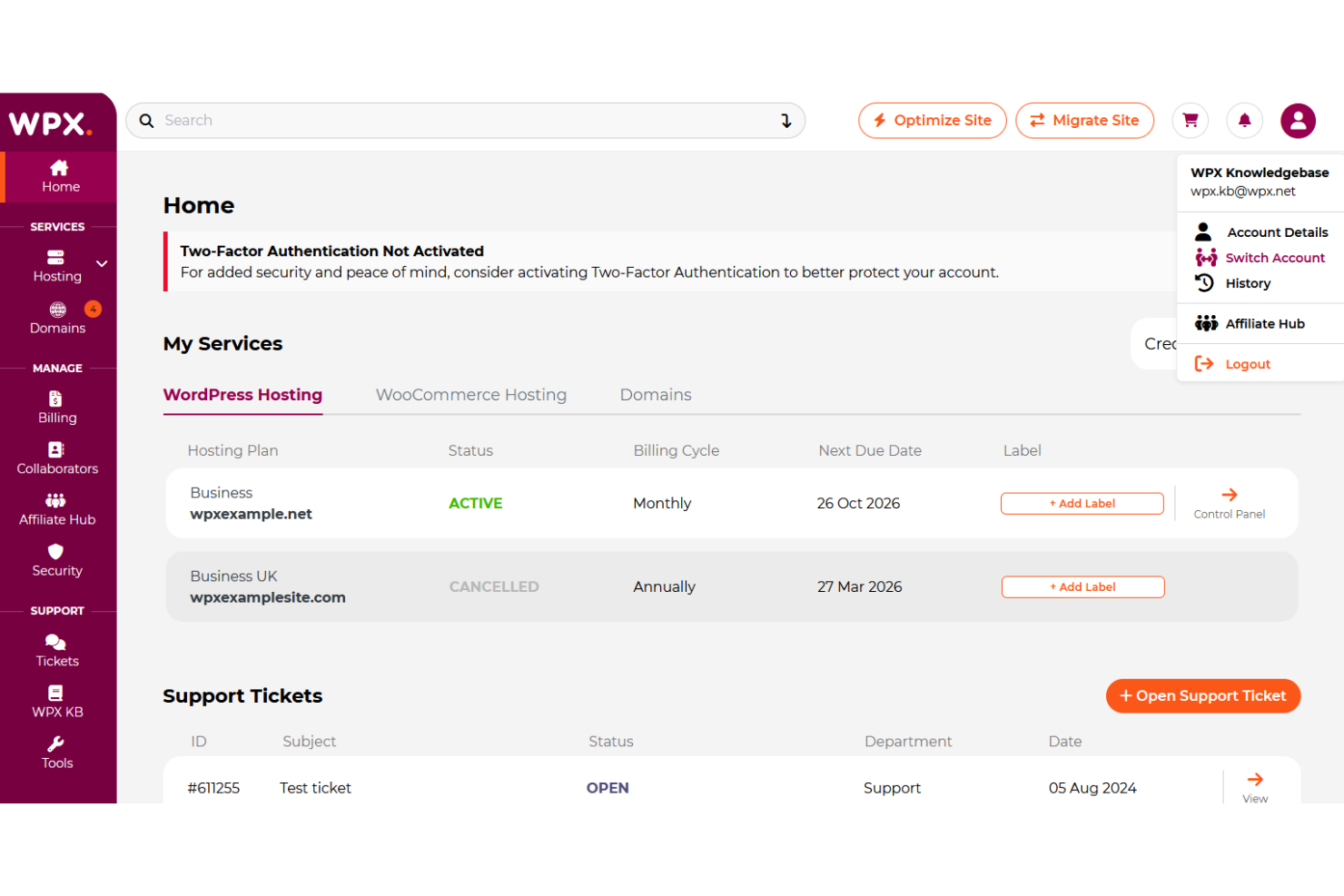Open the profile avatar menu
1344x896 pixels.
tap(1298, 120)
